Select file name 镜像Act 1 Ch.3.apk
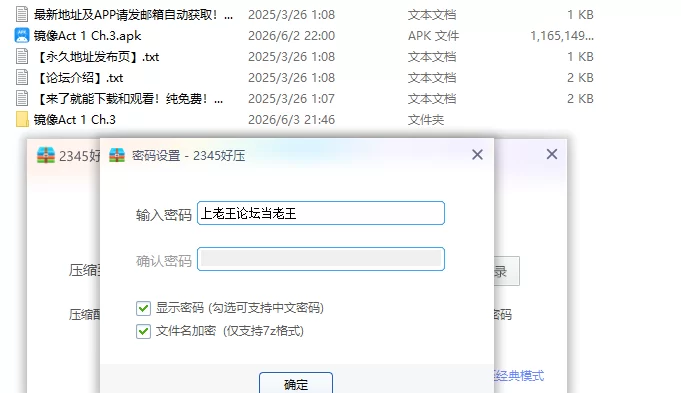This screenshot has height=393, width=681. (x=87, y=36)
